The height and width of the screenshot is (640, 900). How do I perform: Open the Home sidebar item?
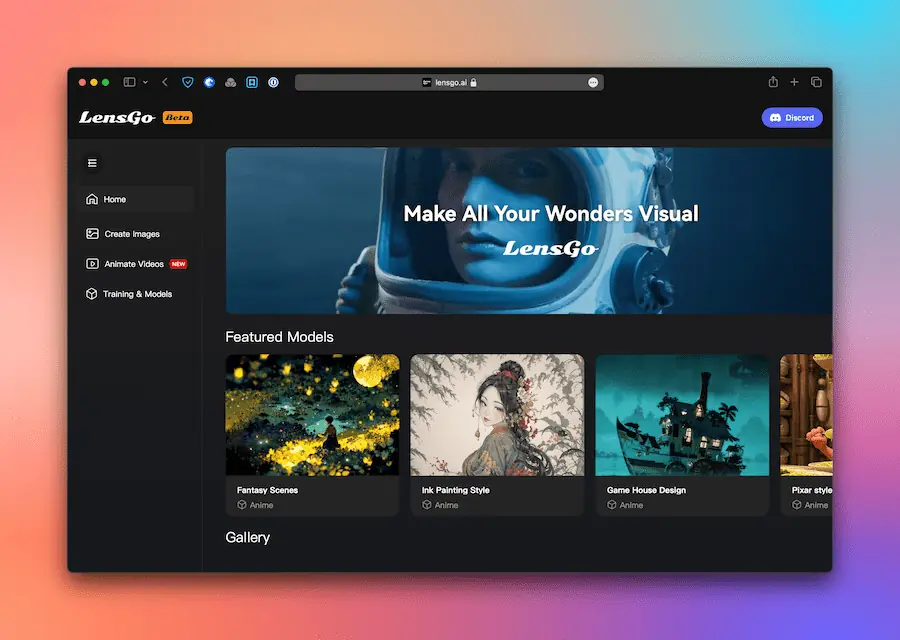(x=135, y=199)
